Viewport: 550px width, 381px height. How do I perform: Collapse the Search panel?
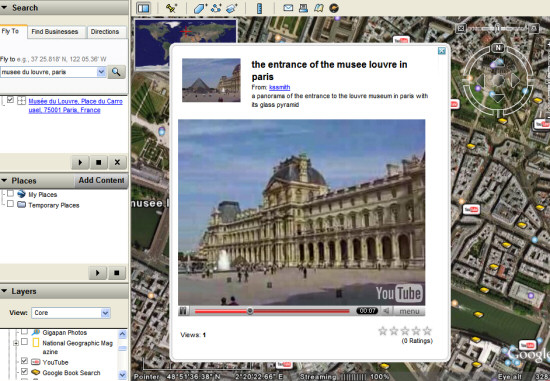(4, 8)
